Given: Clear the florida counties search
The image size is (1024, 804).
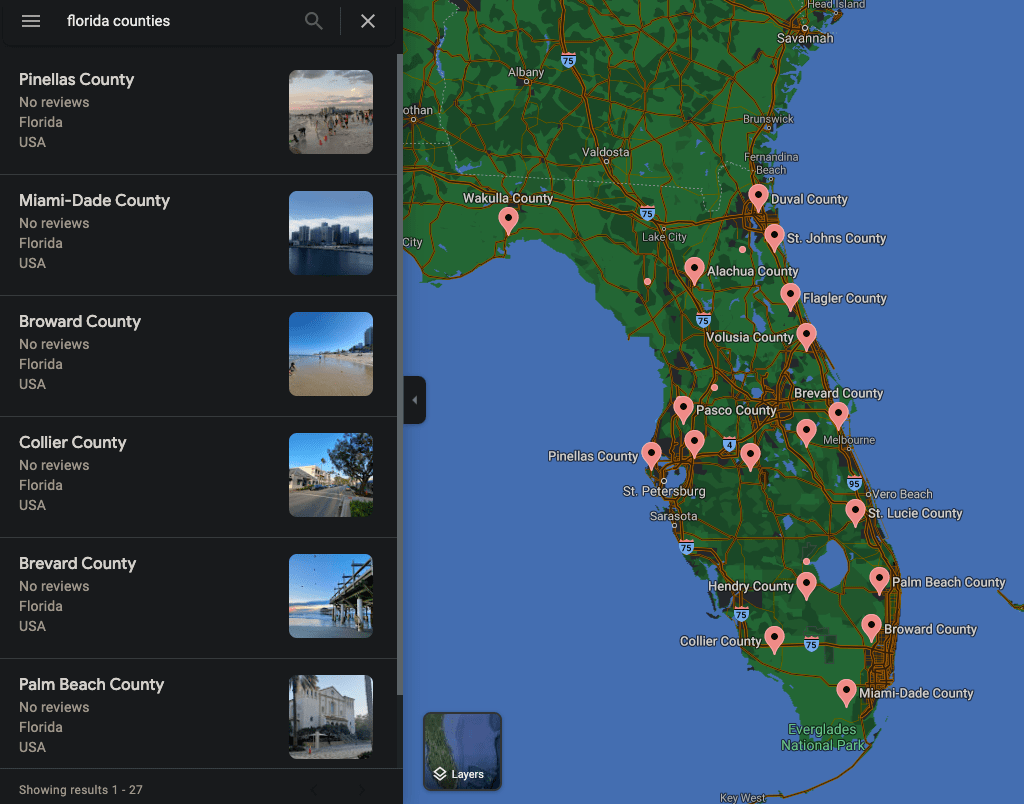Looking at the screenshot, I should point(368,21).
